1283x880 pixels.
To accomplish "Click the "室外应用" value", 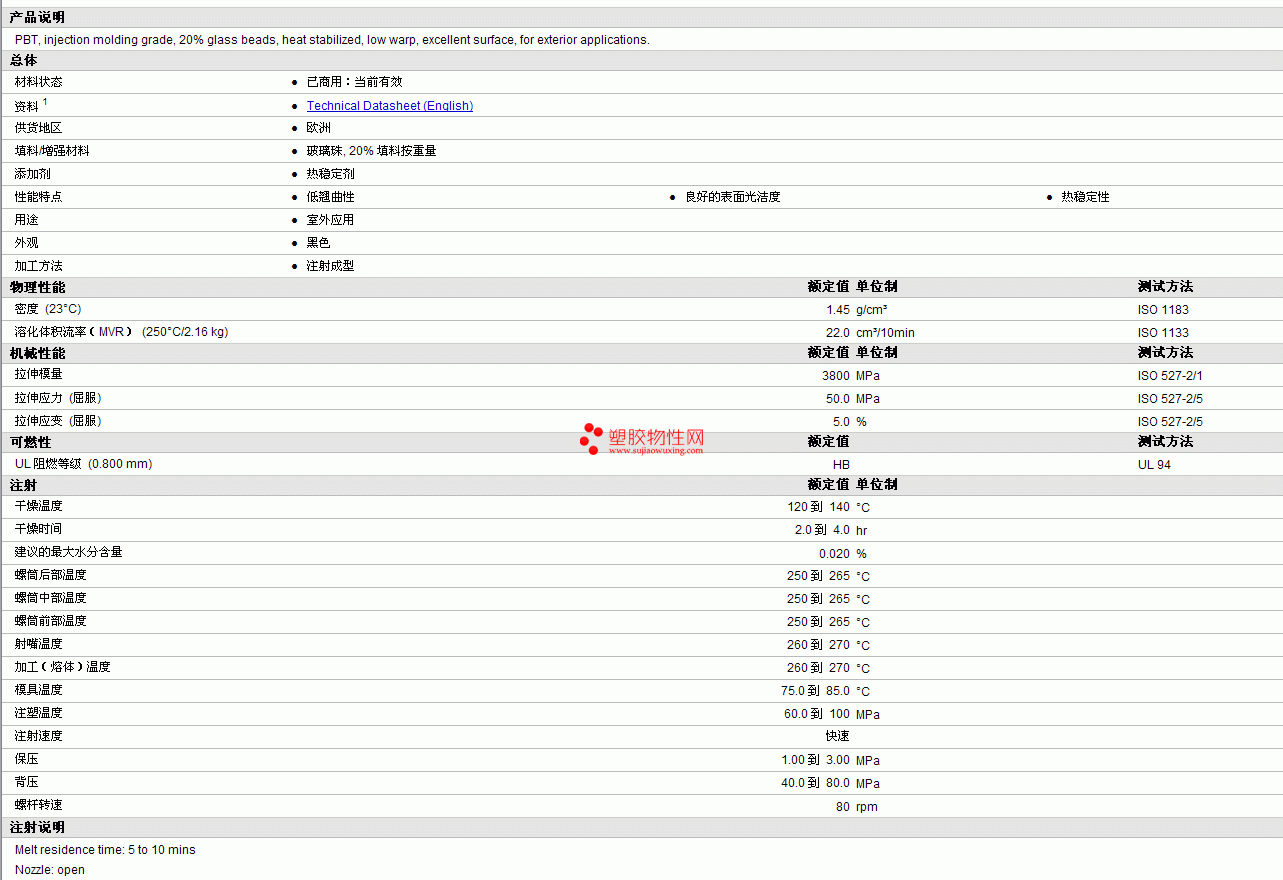I will [x=330, y=220].
